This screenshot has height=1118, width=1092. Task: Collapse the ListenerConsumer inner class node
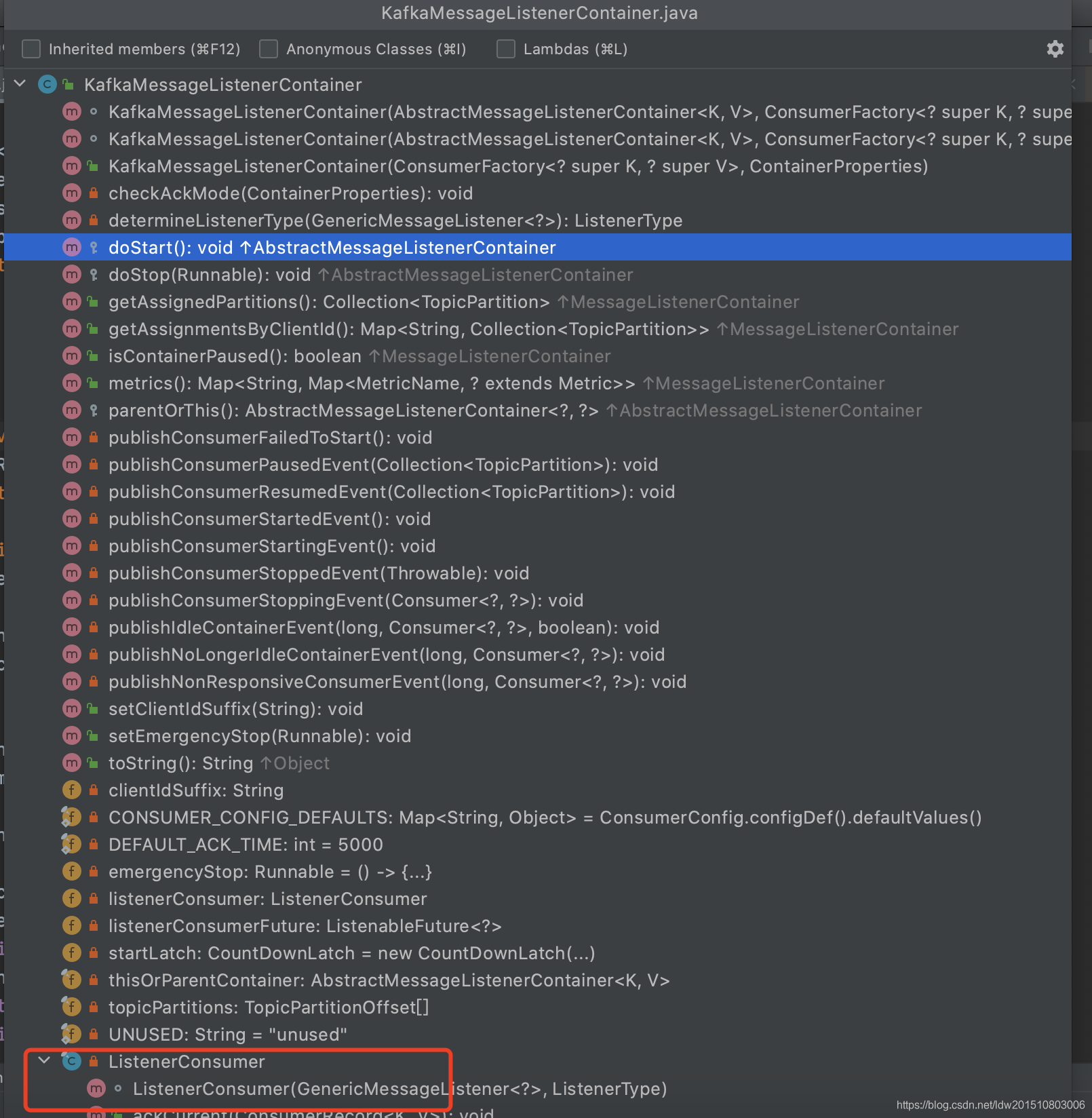point(45,1061)
